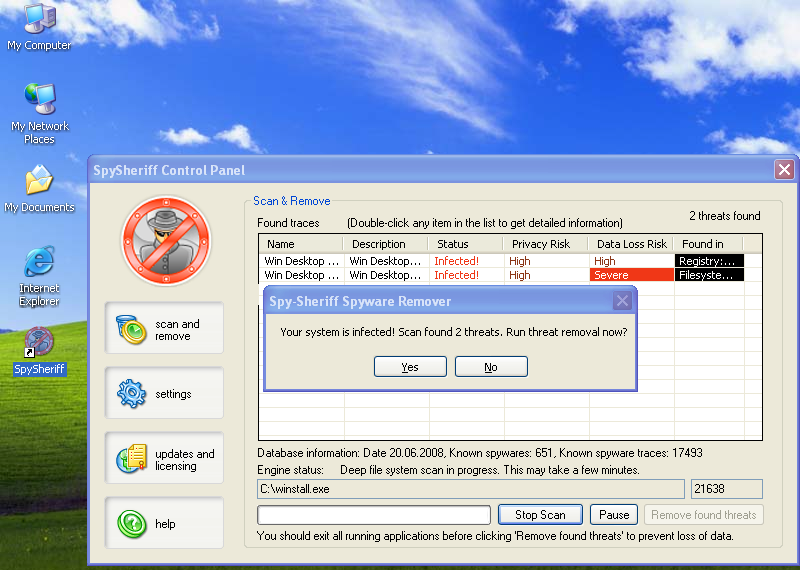Image resolution: width=800 pixels, height=570 pixels.
Task: Open the updates and licensing section
Action: coord(164,459)
